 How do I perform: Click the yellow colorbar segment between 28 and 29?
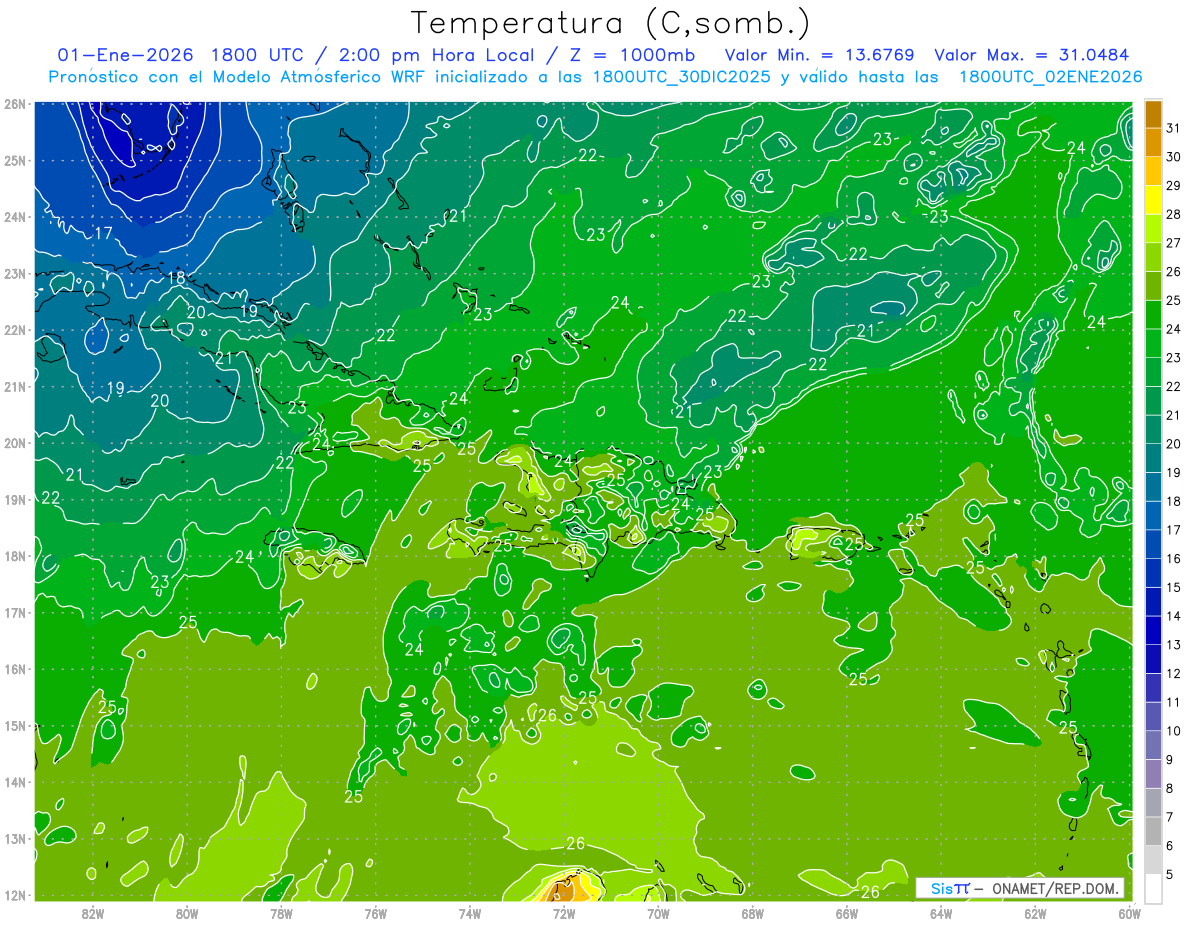(1153, 200)
